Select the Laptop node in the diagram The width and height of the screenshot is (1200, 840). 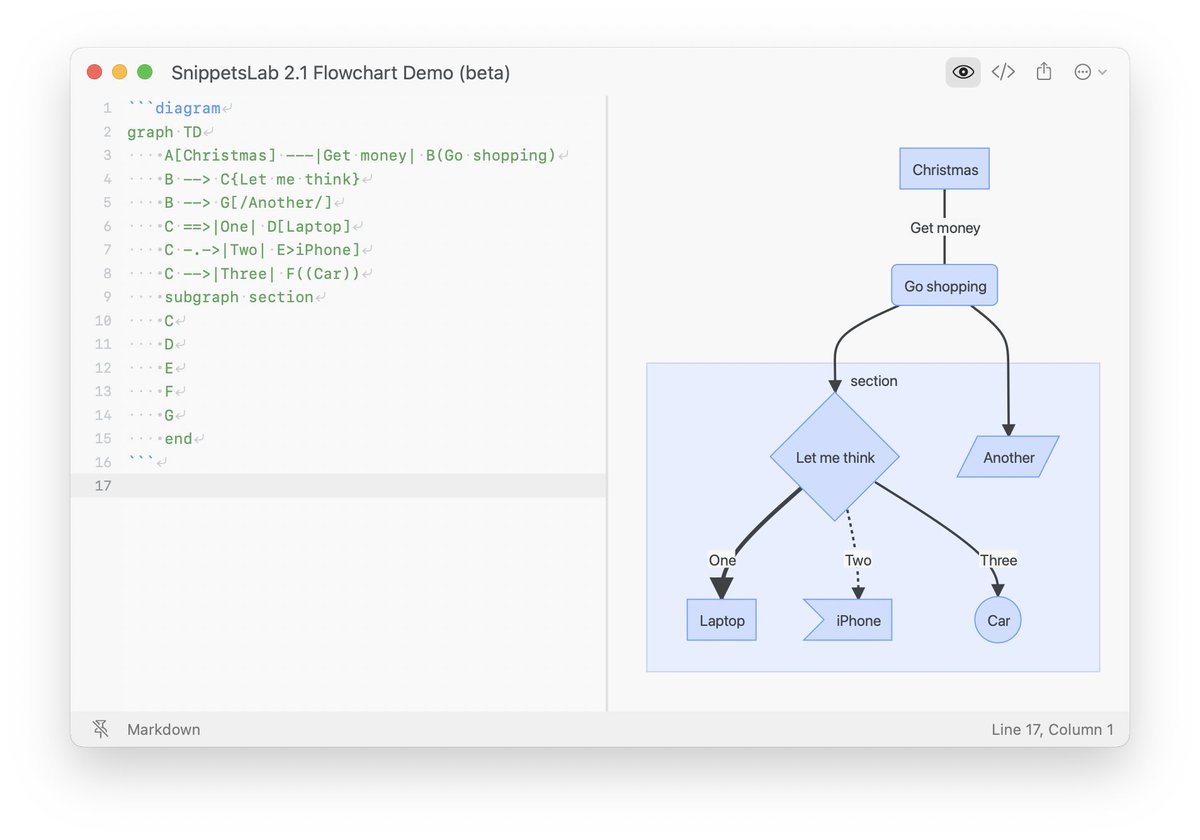tap(722, 620)
